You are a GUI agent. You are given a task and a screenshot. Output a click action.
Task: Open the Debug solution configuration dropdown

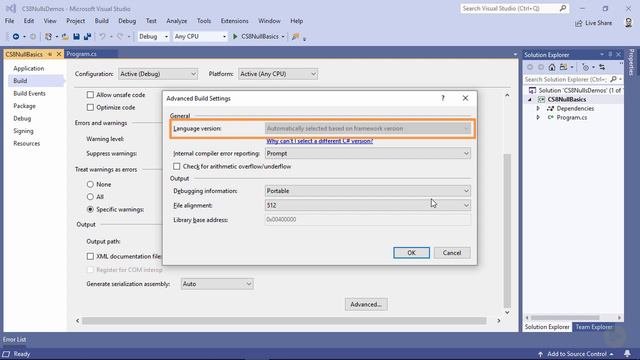(x=153, y=37)
